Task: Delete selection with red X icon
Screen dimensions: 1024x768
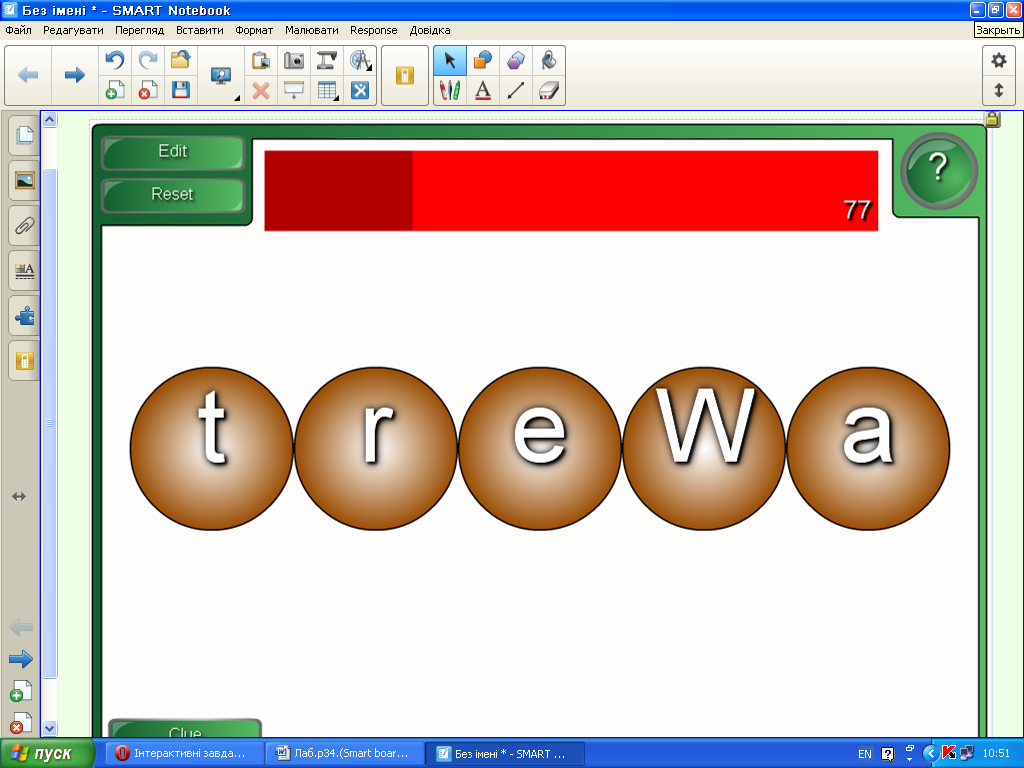Action: click(x=261, y=90)
